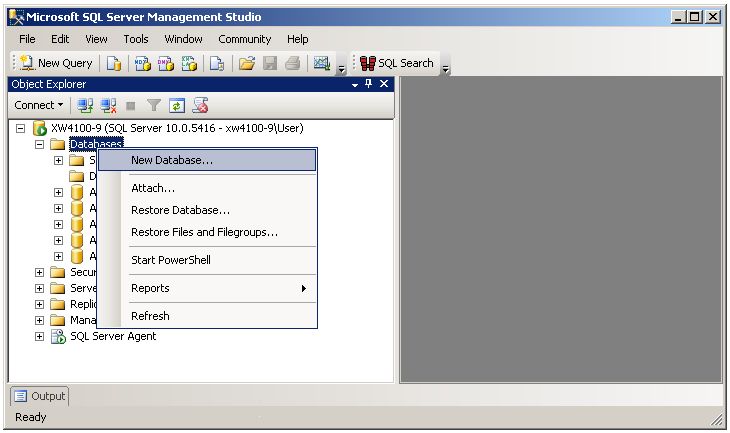The width and height of the screenshot is (730, 433).
Task: Click the Databases folder icon
Action: 57,144
